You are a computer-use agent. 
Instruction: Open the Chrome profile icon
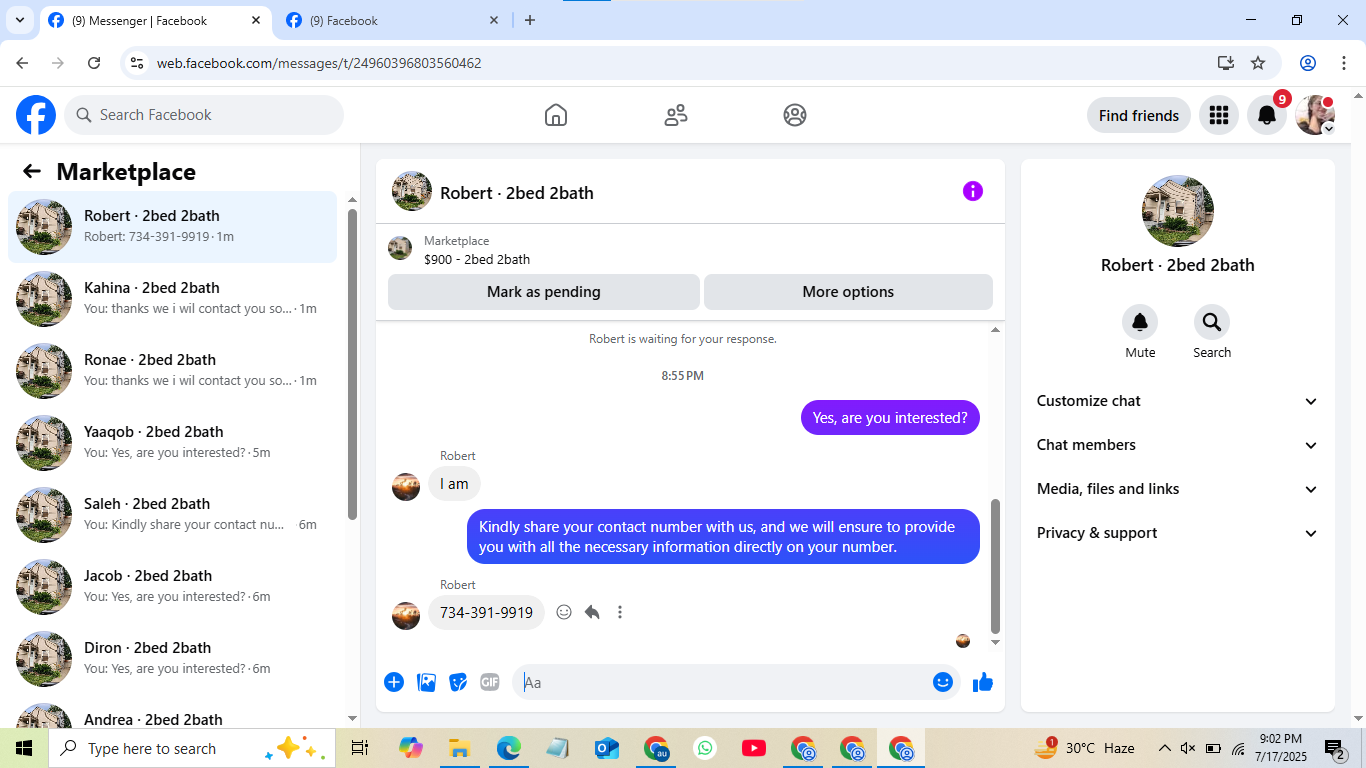(x=1308, y=63)
